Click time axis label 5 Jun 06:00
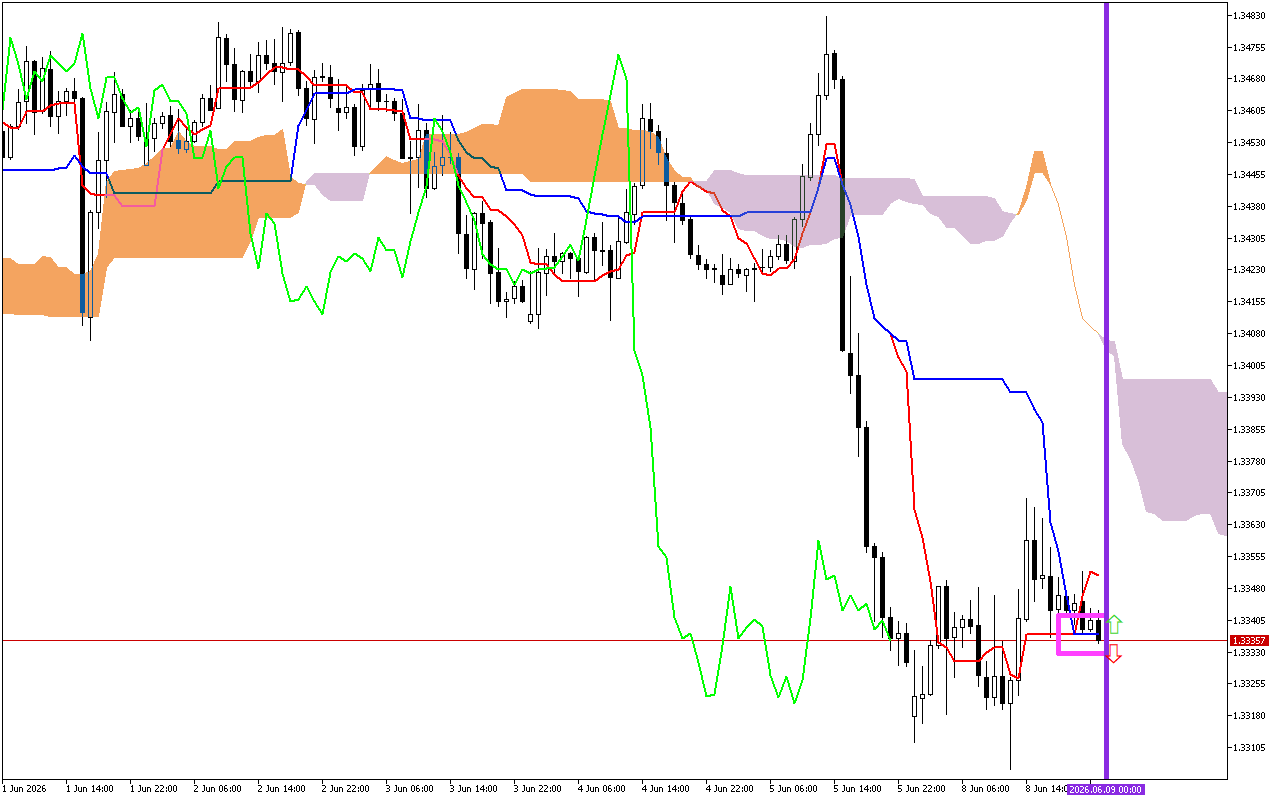 [794, 789]
